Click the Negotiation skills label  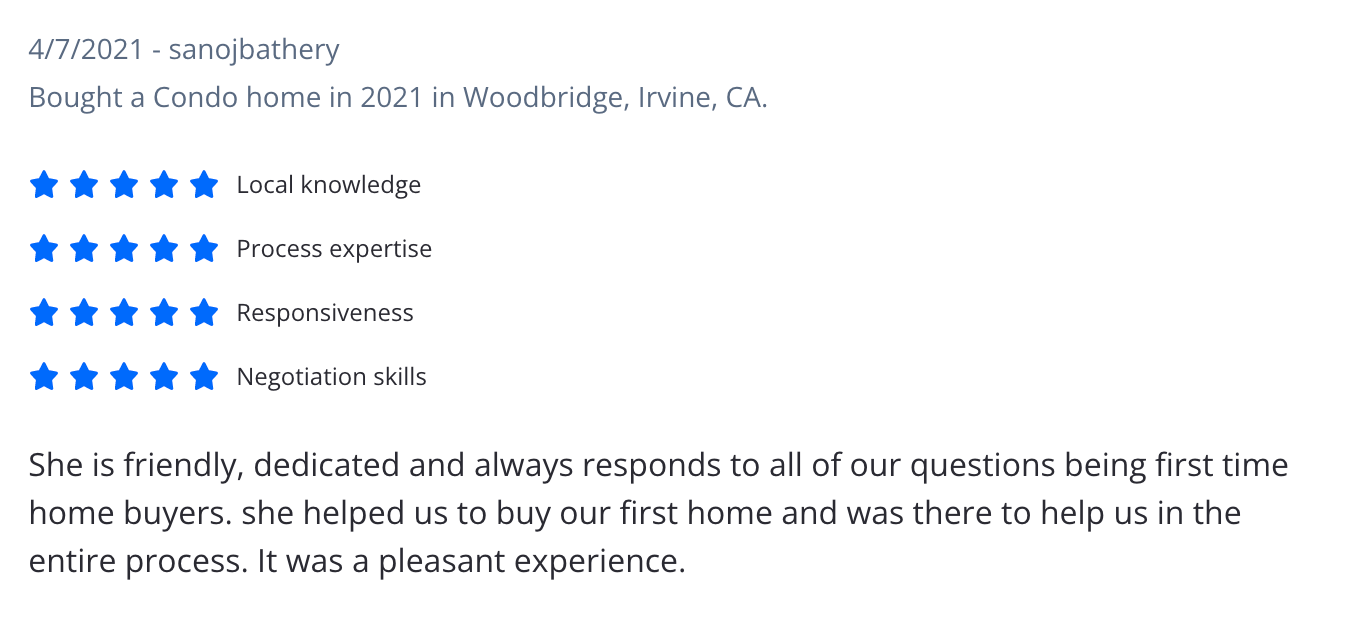331,377
